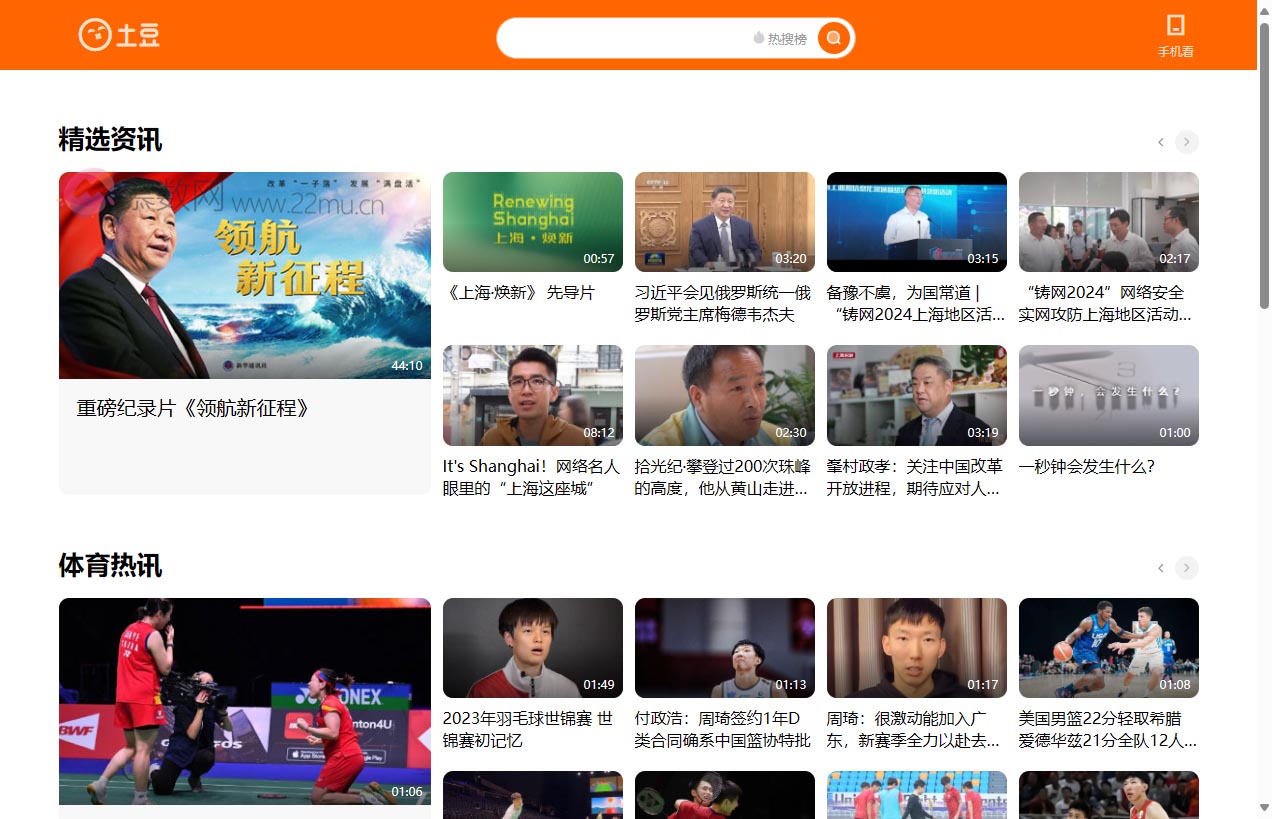Open the Renewing Shanghai video thumbnail
Screen dimensions: 1272x819
(532, 221)
